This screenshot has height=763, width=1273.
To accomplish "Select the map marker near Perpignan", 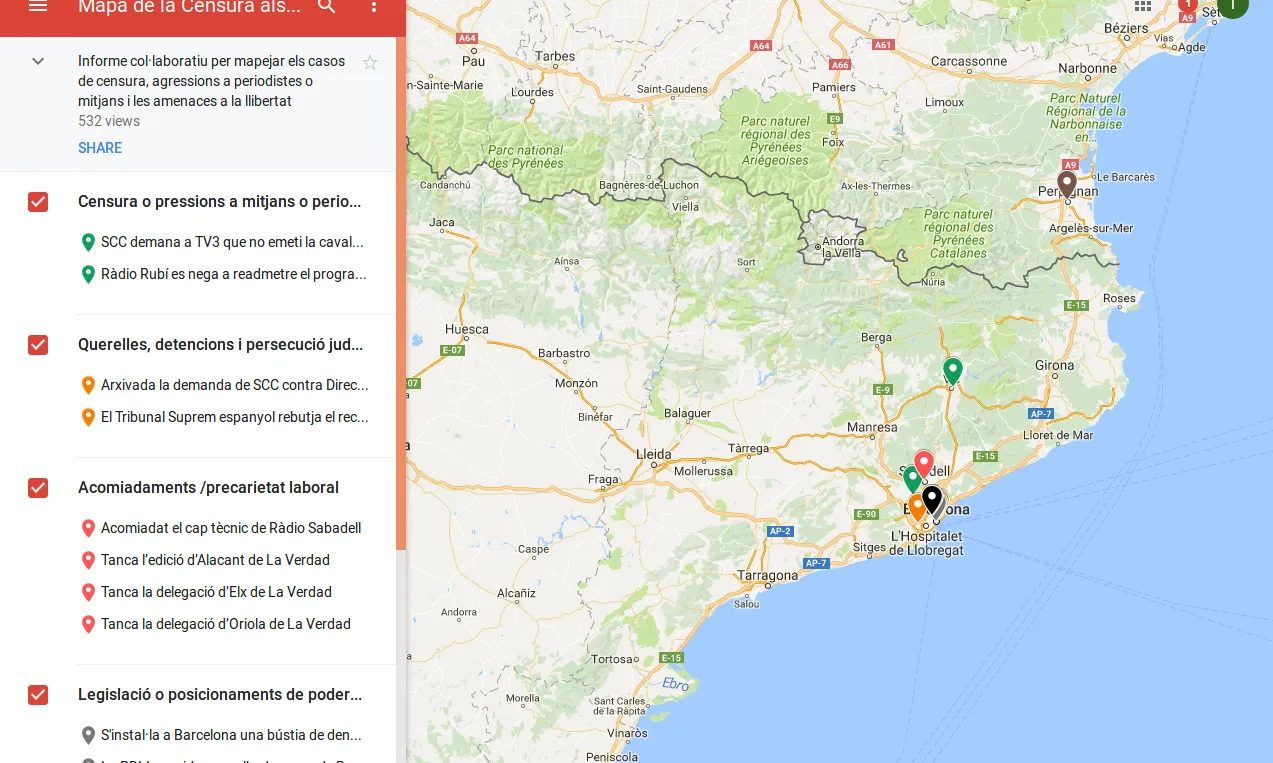I will pyautogui.click(x=1066, y=183).
